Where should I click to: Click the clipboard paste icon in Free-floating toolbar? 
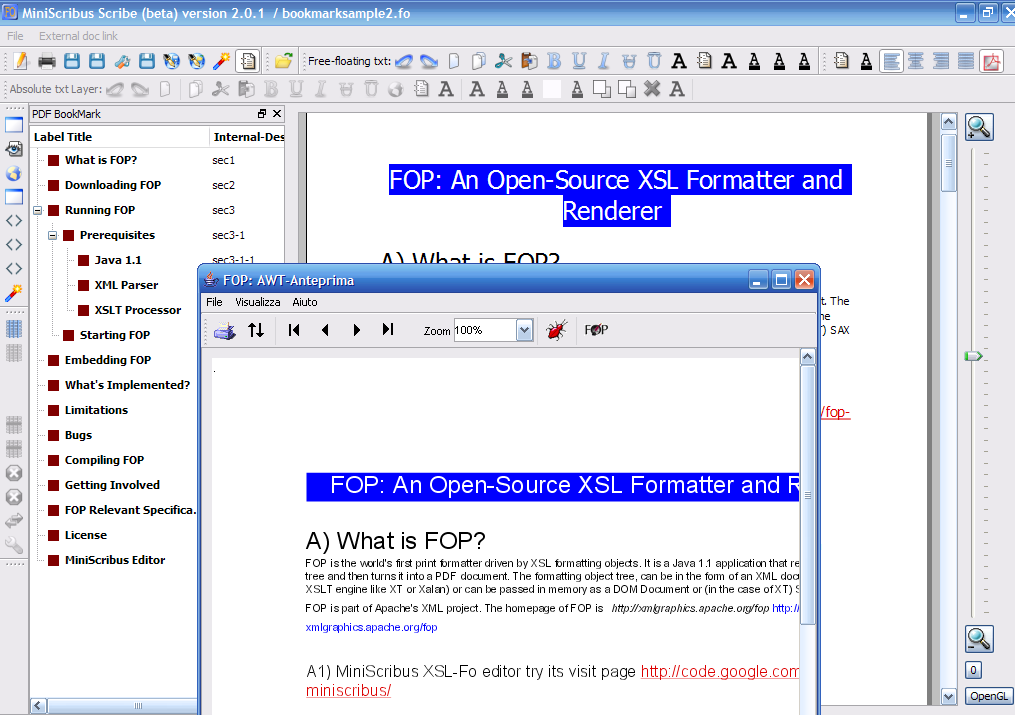[x=529, y=61]
